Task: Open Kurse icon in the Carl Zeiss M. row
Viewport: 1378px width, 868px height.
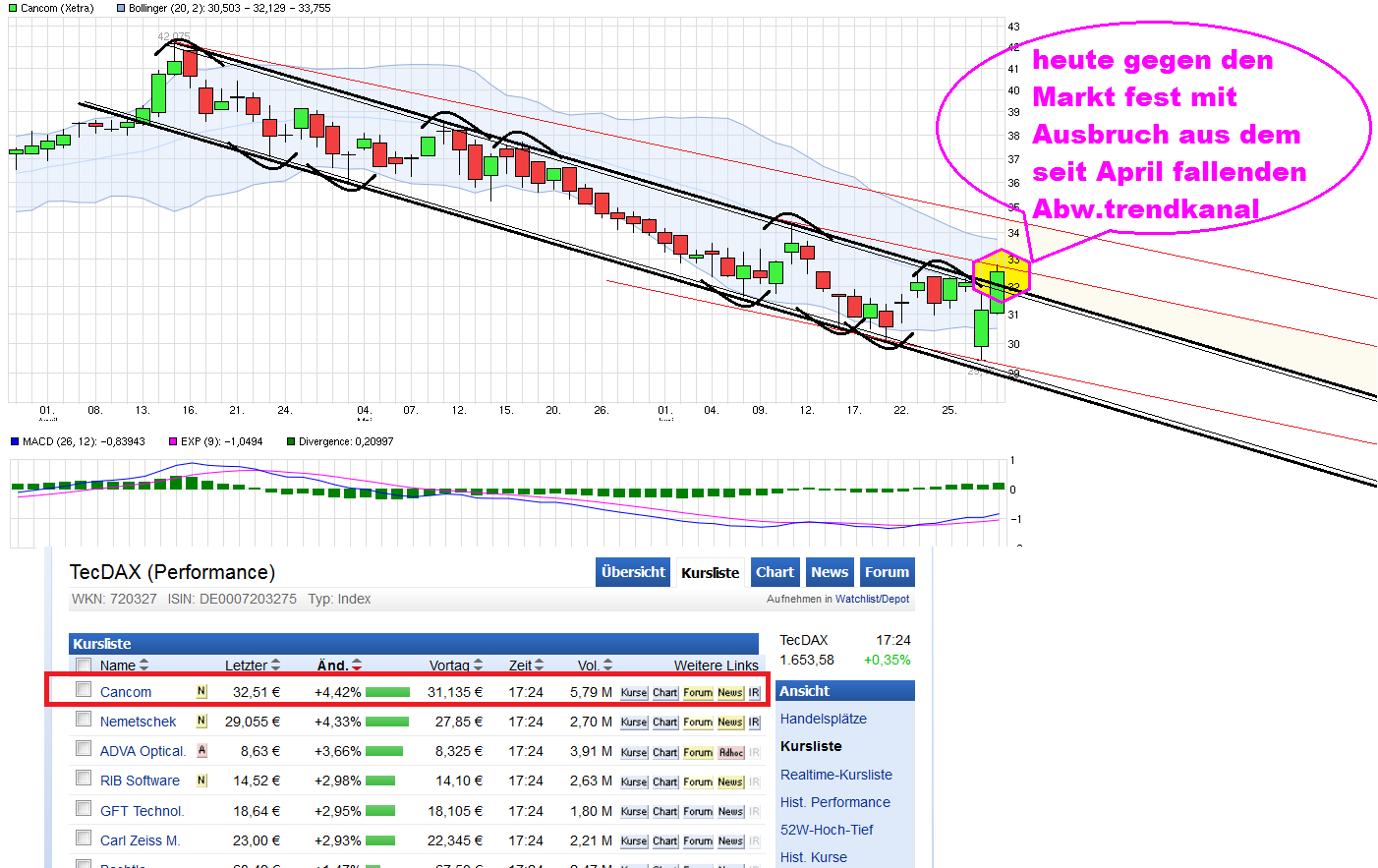Action: click(634, 841)
